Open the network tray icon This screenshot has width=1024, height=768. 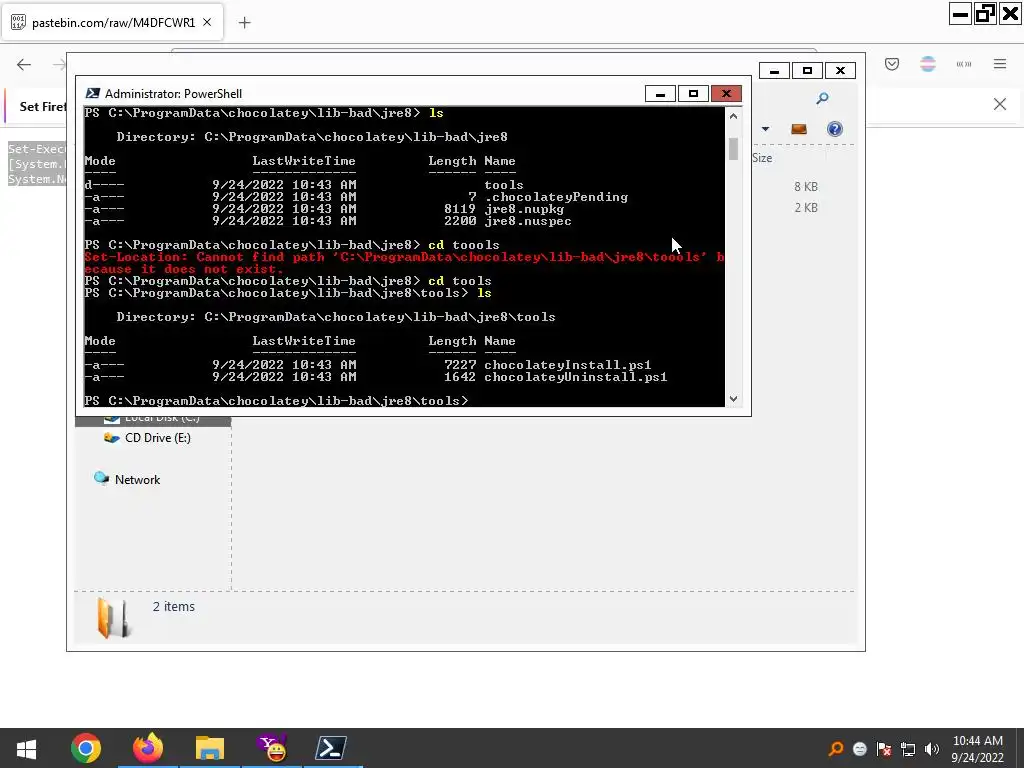(908, 749)
